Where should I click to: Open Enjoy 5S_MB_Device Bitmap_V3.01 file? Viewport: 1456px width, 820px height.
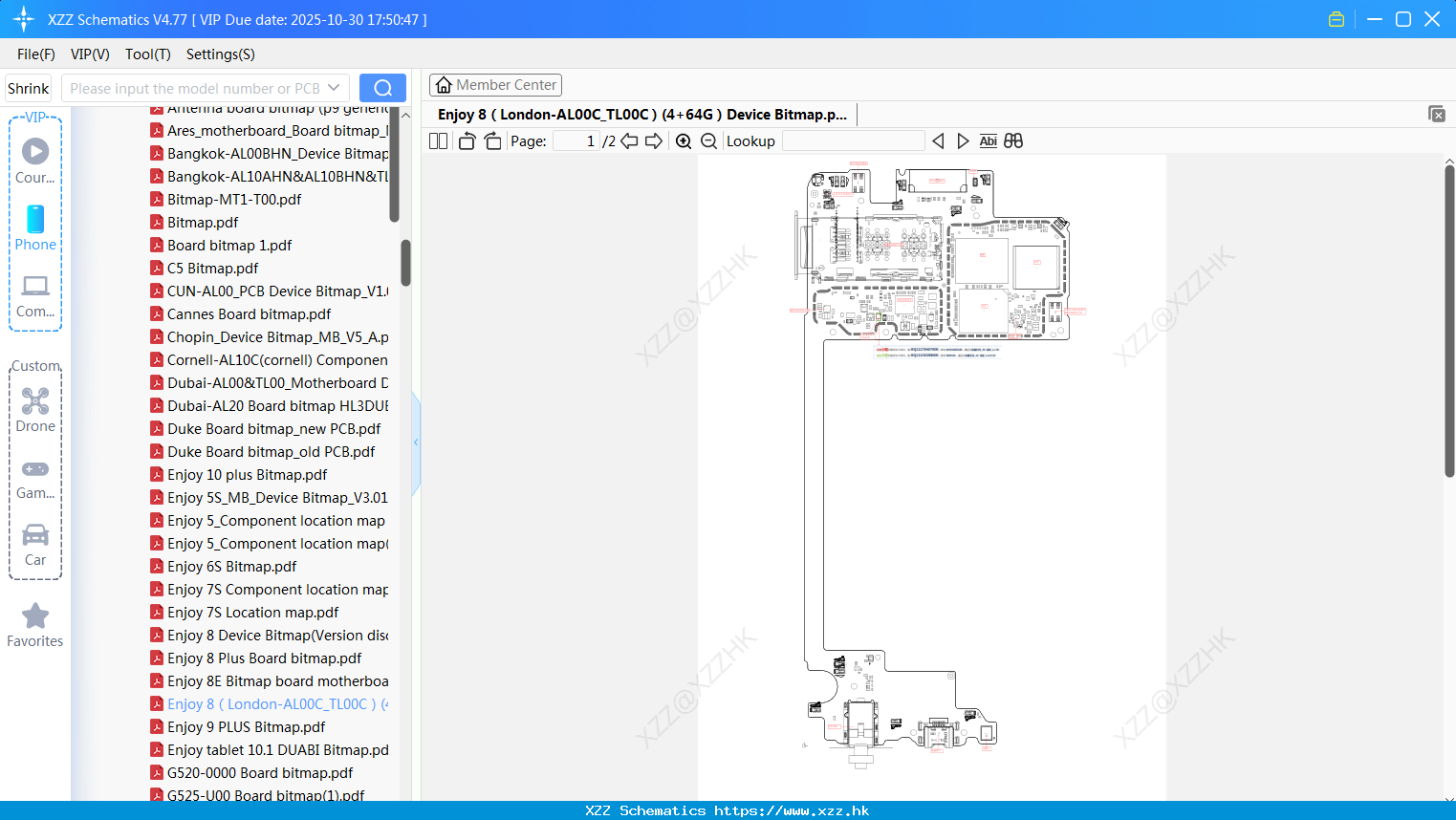269,498
